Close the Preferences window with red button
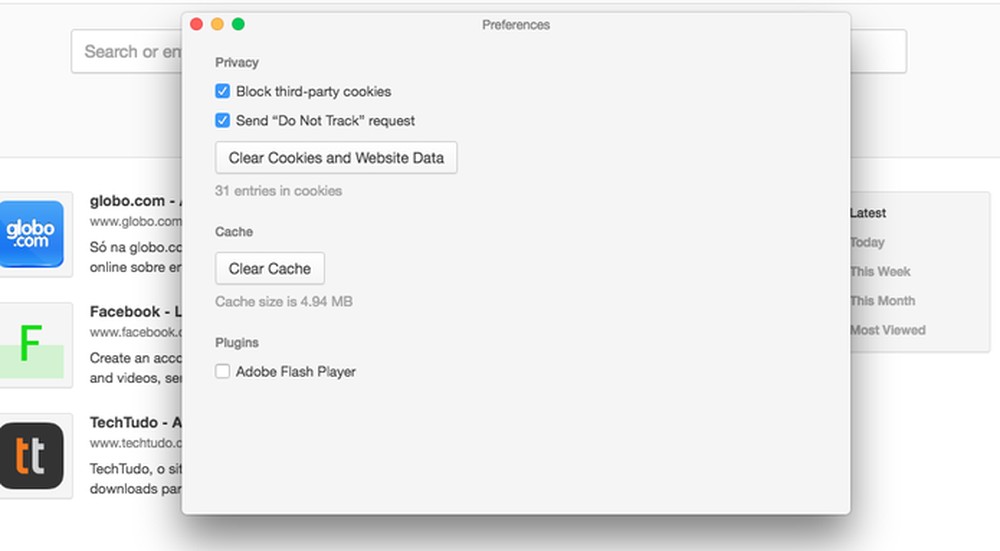The width and height of the screenshot is (1000, 551). click(x=197, y=24)
